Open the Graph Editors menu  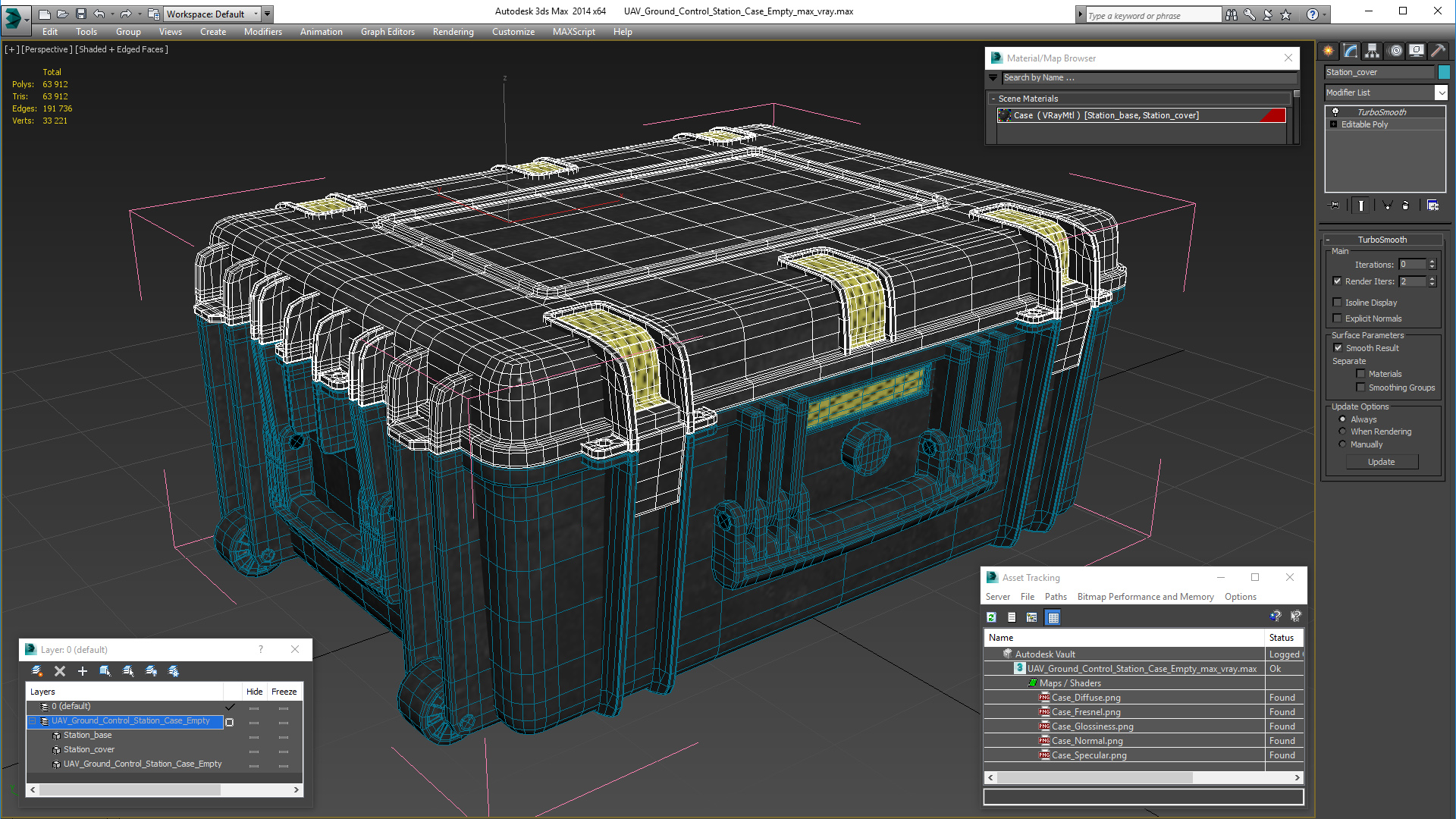(388, 32)
